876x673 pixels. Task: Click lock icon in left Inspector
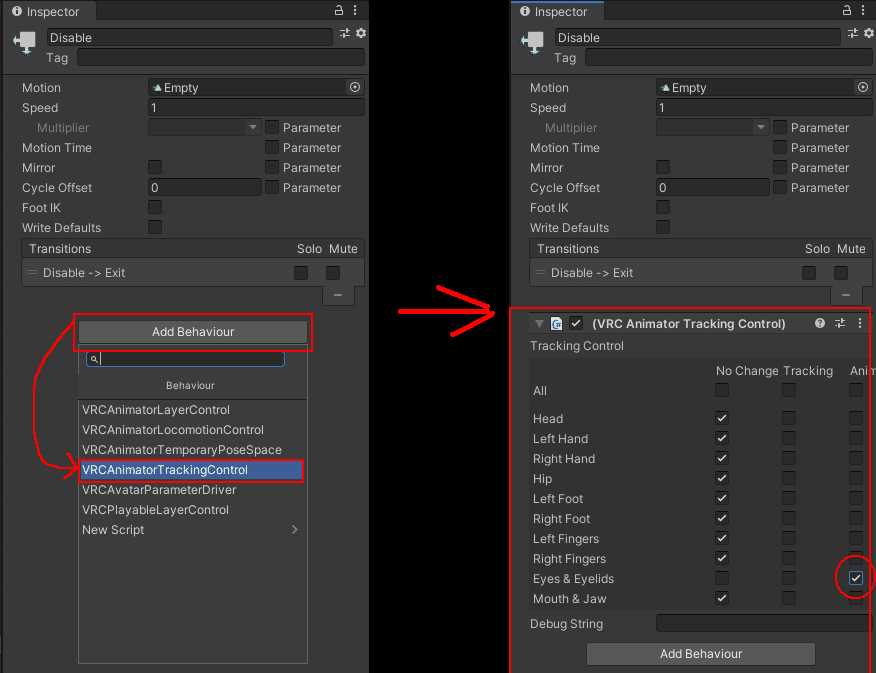(339, 10)
